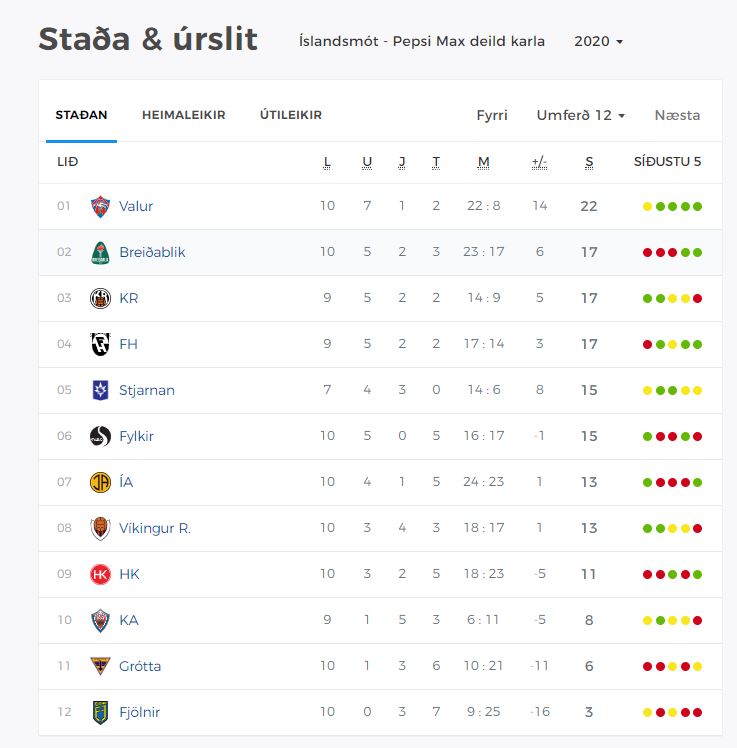This screenshot has height=748, width=737.
Task: Open the Grótta team page link
Action: 139,666
